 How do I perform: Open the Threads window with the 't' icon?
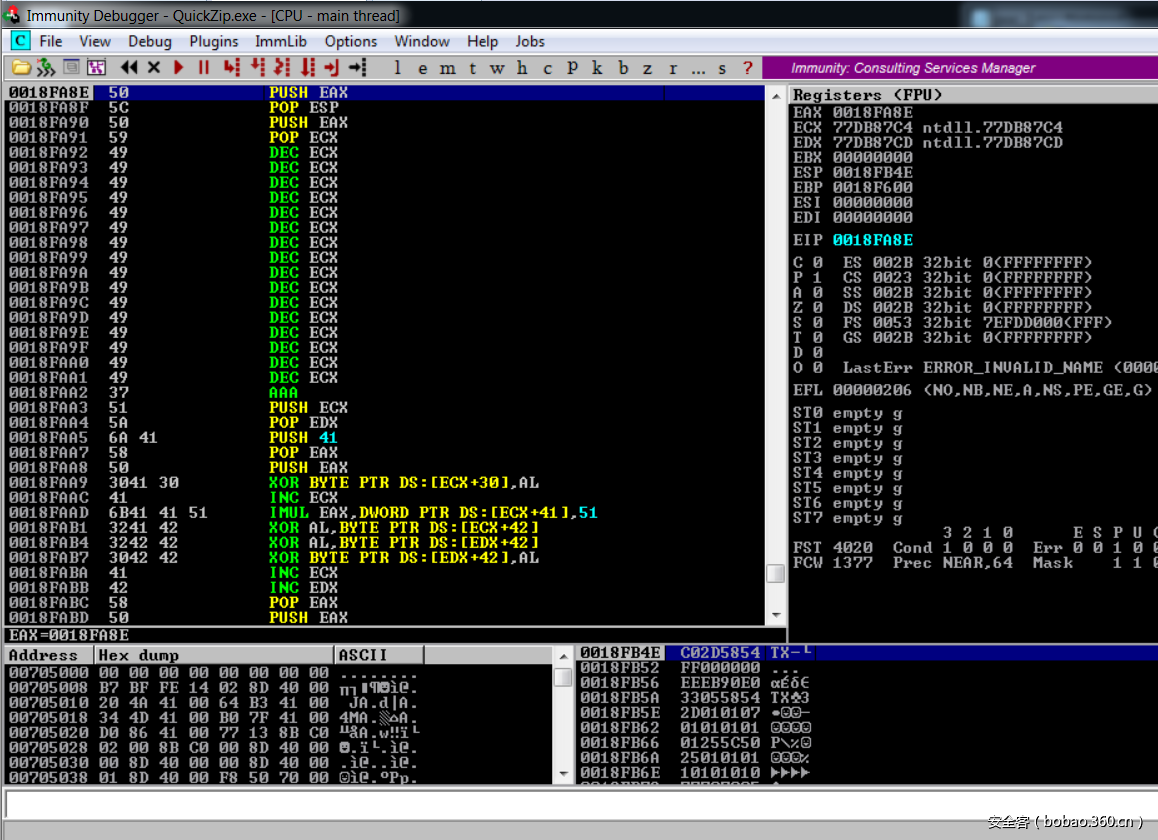point(471,67)
